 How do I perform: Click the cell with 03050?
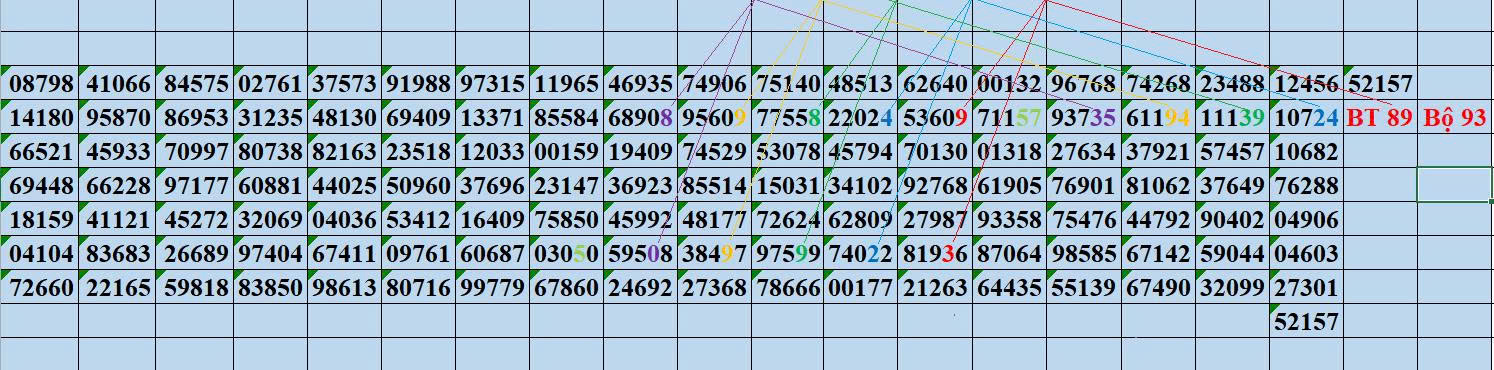pyautogui.click(x=566, y=254)
